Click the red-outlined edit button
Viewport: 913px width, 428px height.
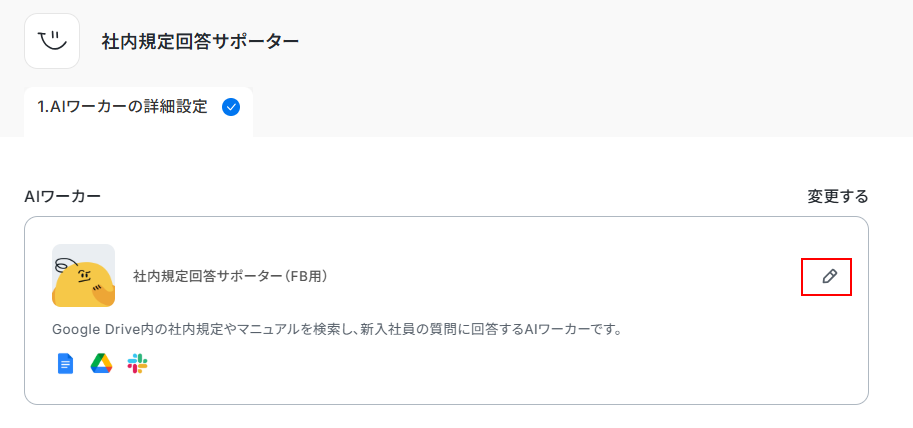(827, 277)
